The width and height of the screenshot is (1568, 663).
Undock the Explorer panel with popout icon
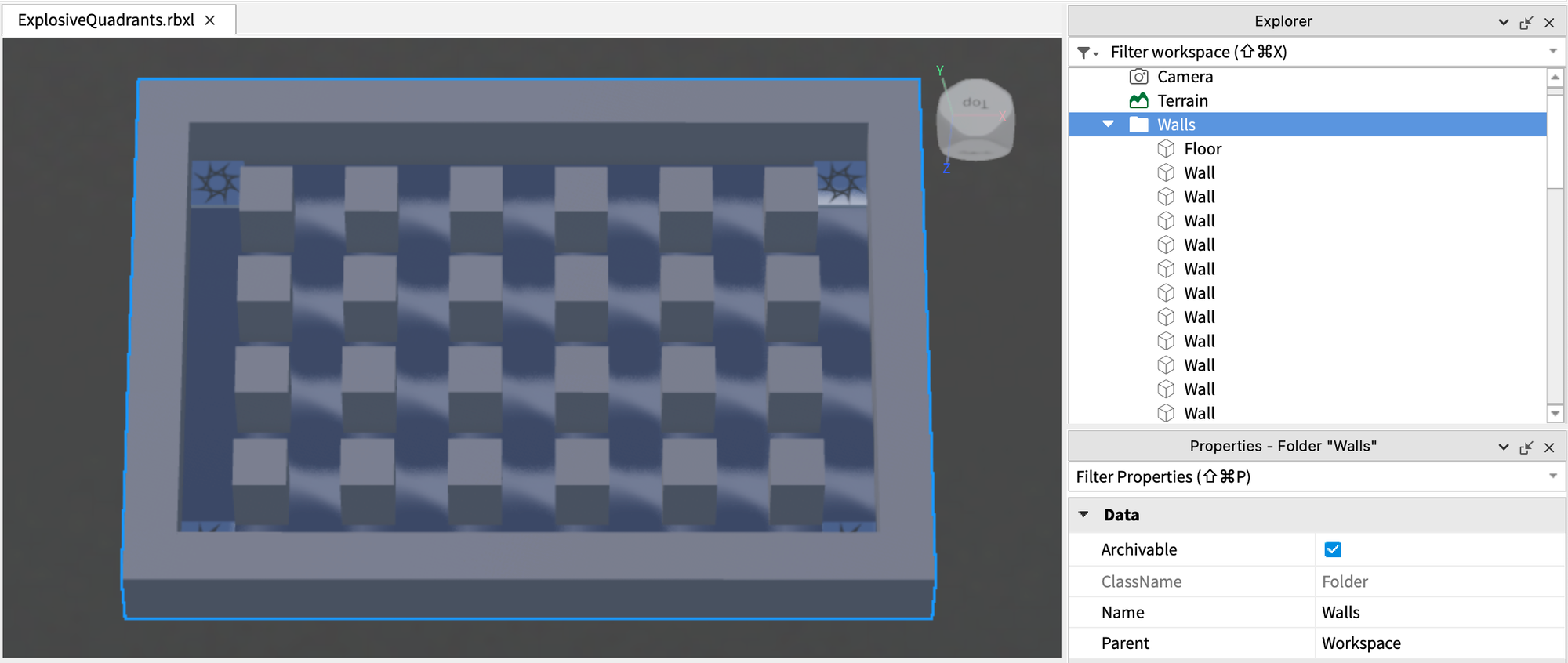click(1526, 23)
